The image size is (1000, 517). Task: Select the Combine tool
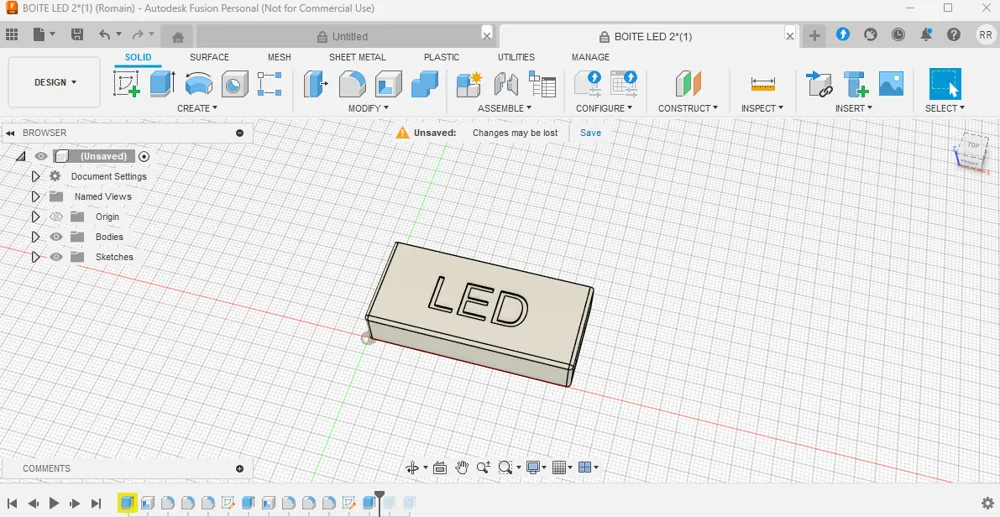(424, 84)
